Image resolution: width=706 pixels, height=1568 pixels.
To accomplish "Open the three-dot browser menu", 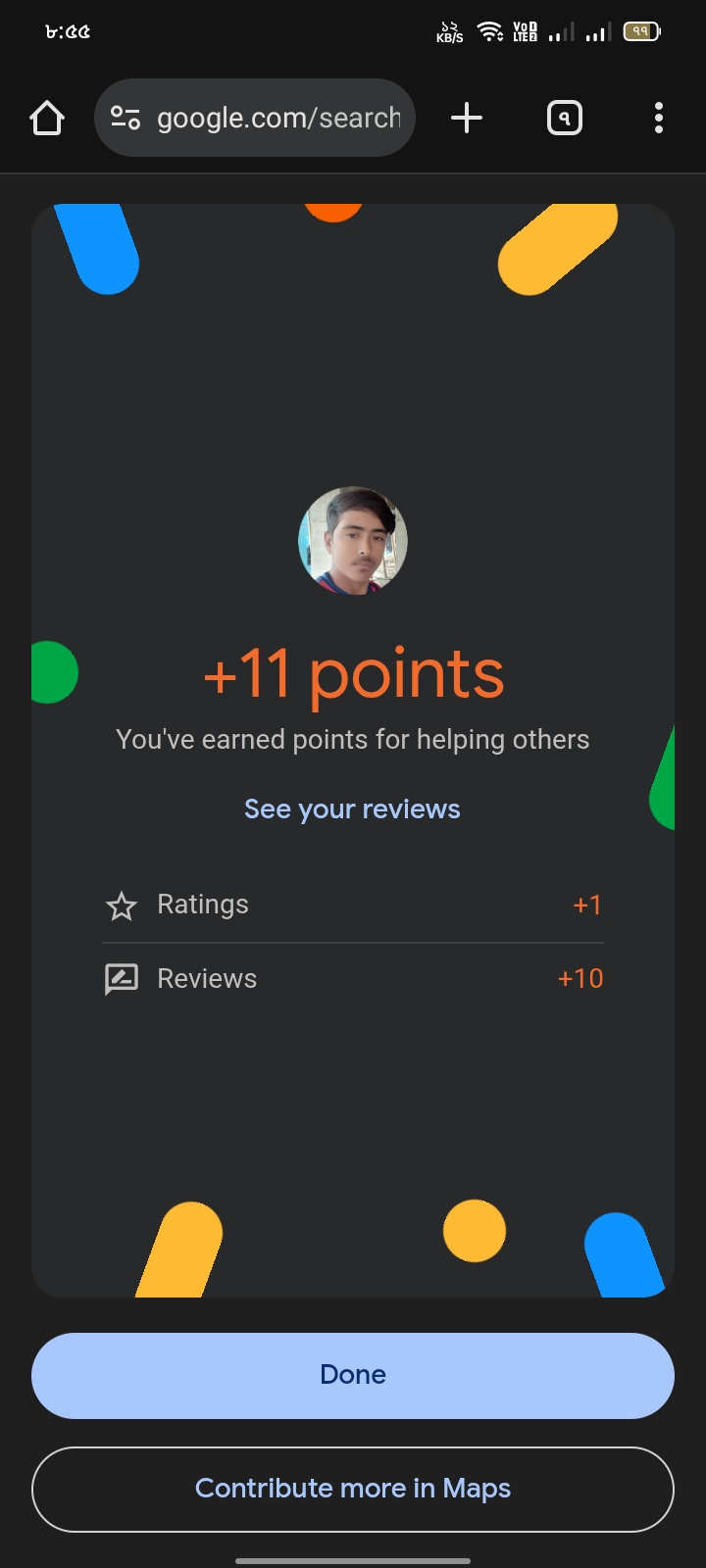I will click(659, 119).
